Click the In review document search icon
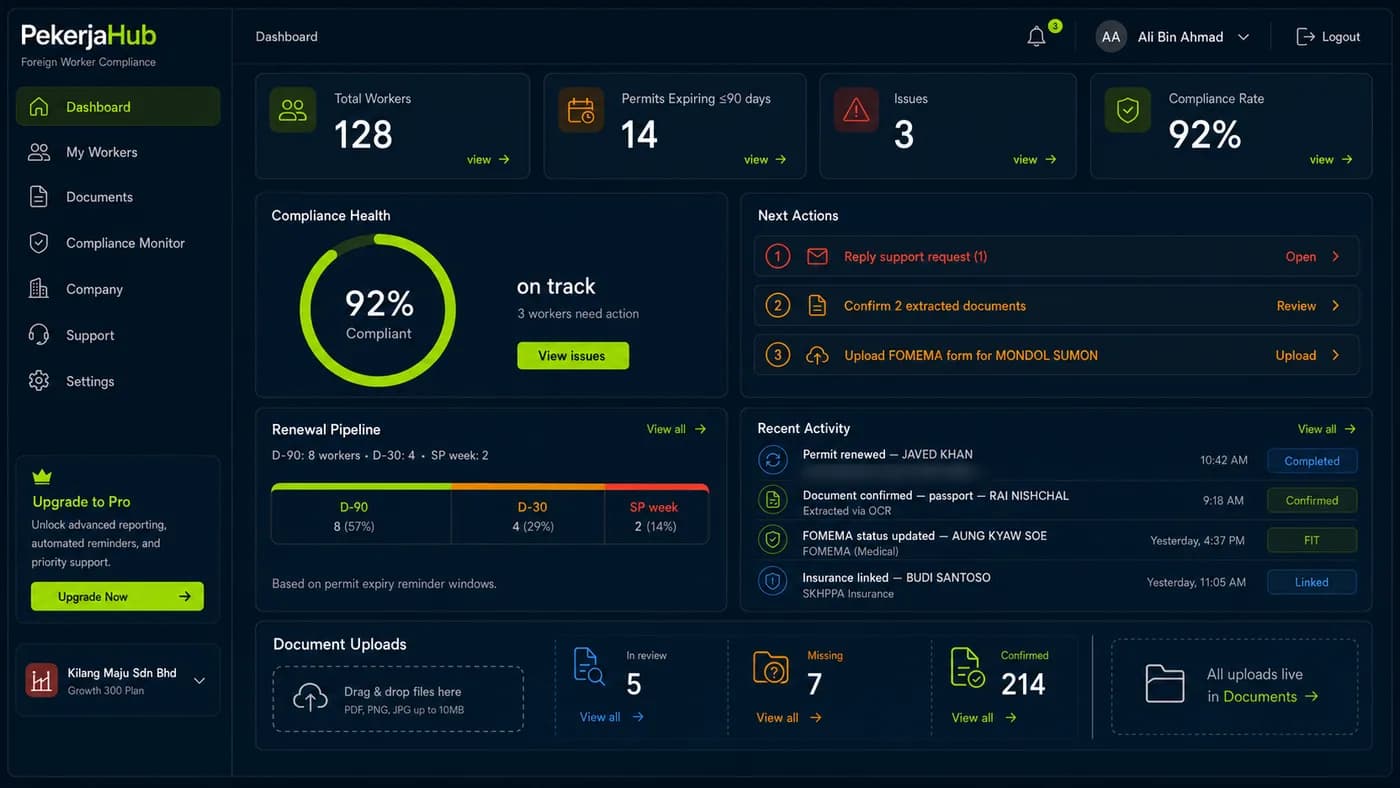Viewport: 1400px width, 788px height. 589,666
